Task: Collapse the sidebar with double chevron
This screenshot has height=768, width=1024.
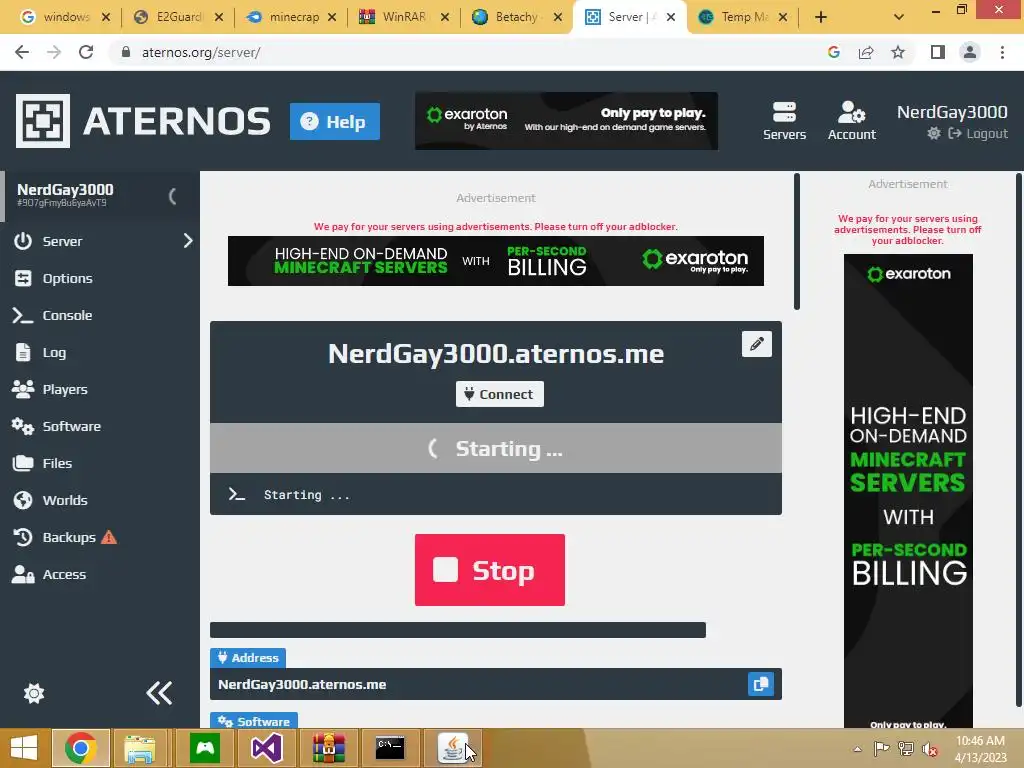Action: pyautogui.click(x=159, y=693)
